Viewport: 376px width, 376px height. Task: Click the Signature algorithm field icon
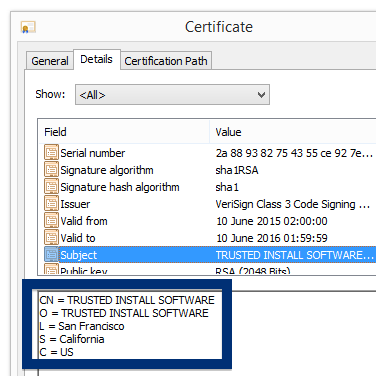[51, 170]
